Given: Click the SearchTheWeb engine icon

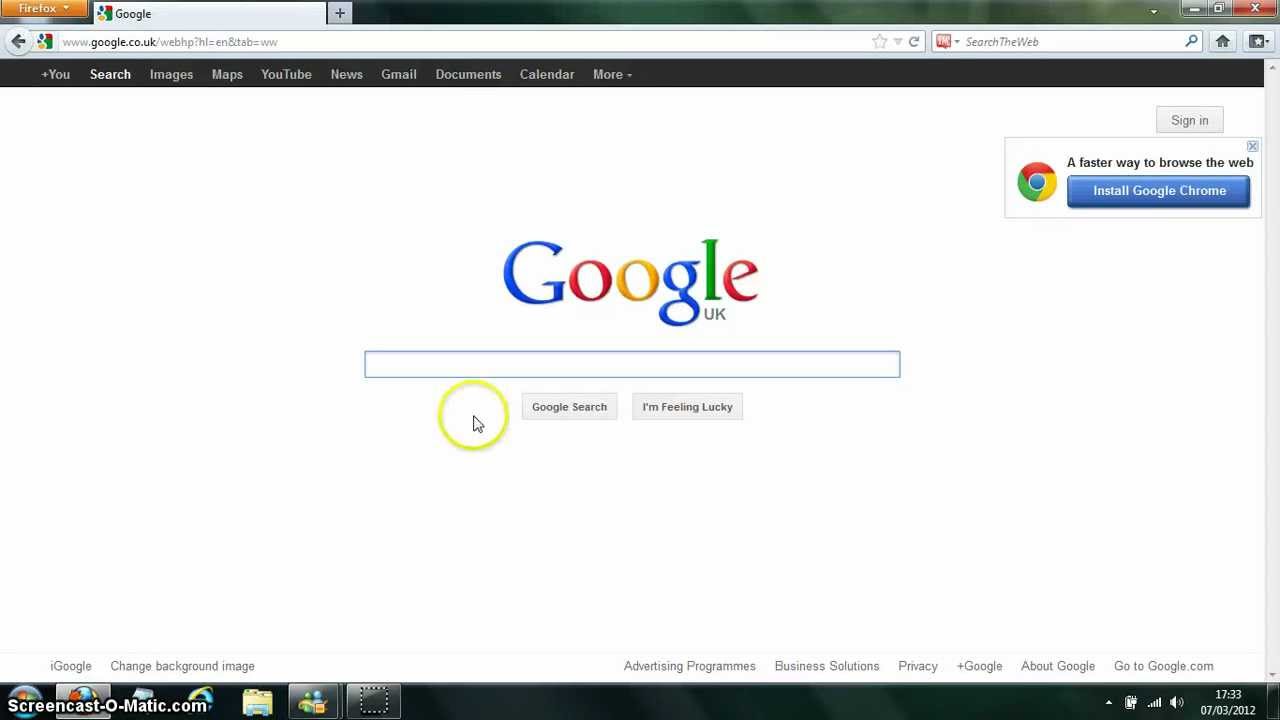Looking at the screenshot, I should pyautogui.click(x=943, y=41).
